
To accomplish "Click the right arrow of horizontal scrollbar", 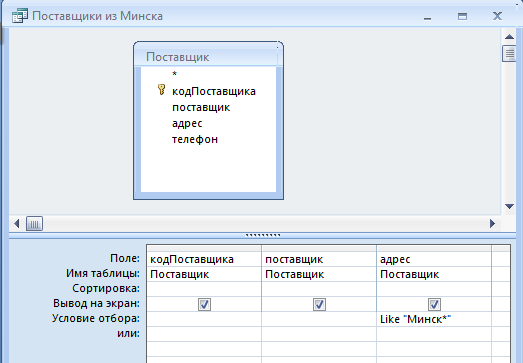I will point(492,224).
